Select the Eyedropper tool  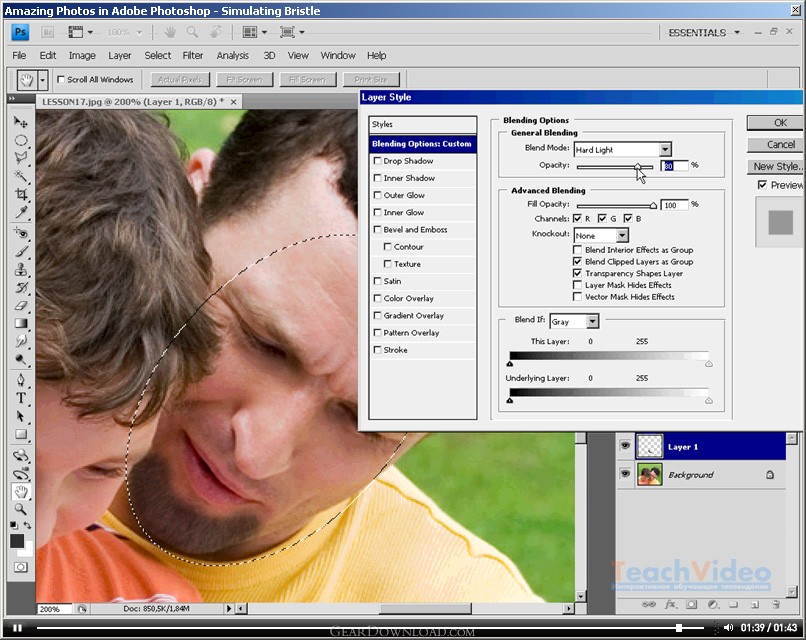coord(21,212)
